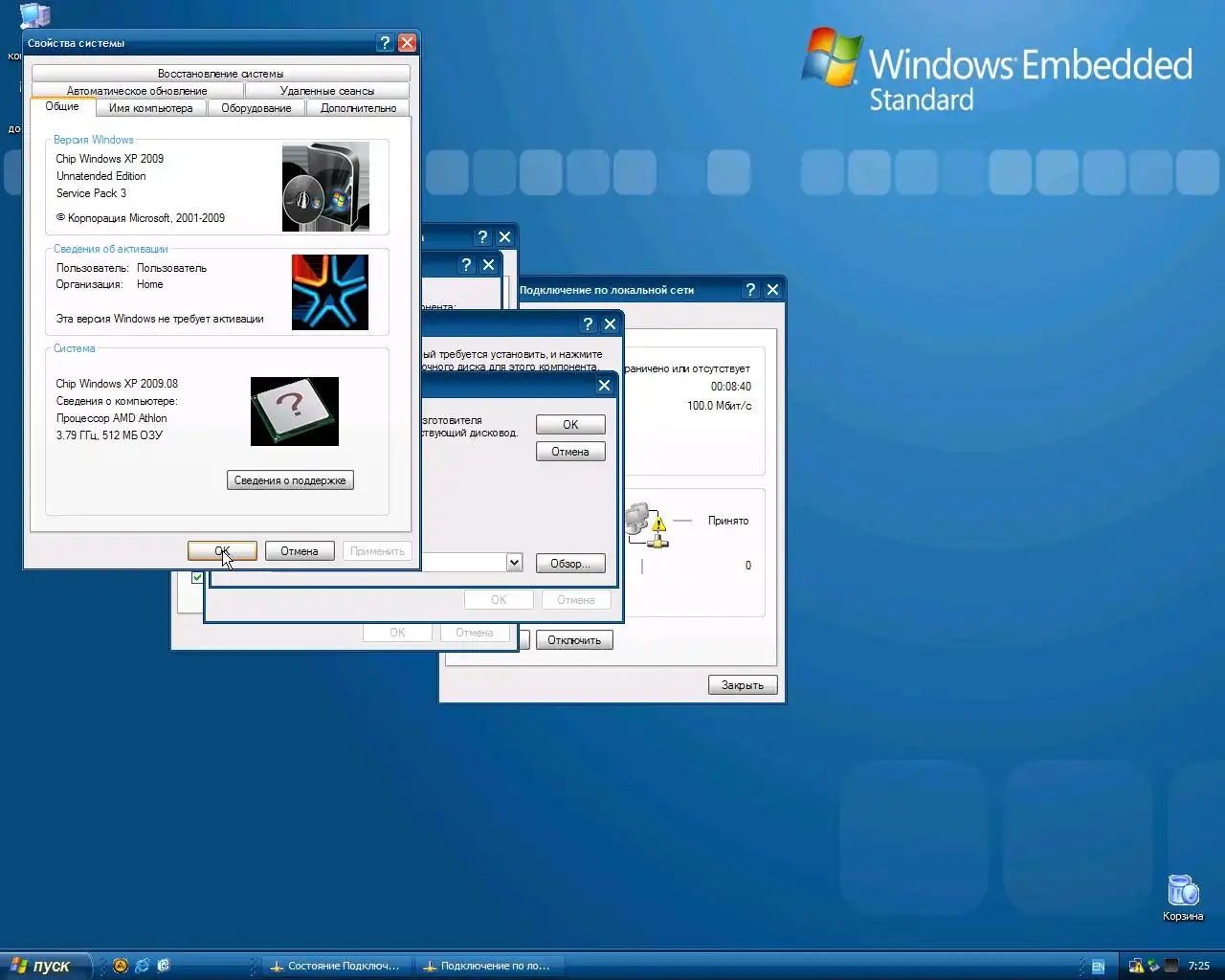This screenshot has height=980, width=1225.
Task: Click the Service Pack 3 text
Action: 91,193
